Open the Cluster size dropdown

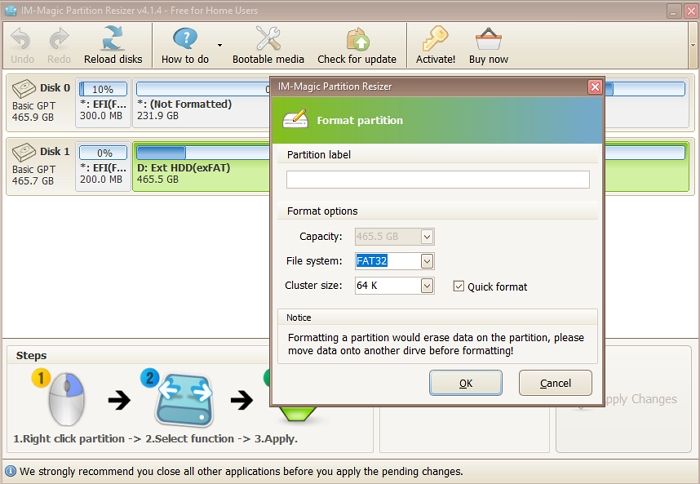[427, 286]
